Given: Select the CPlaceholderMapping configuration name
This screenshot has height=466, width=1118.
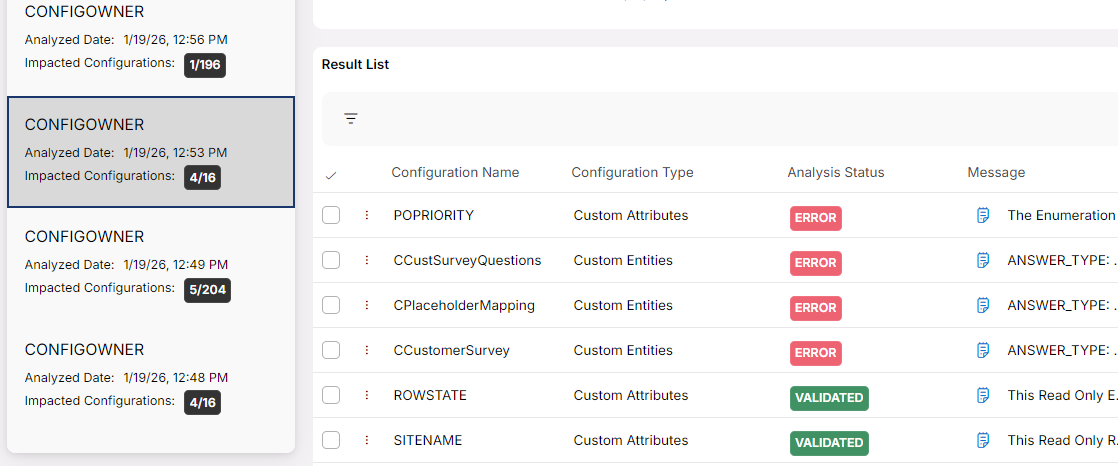Looking at the screenshot, I should 464,305.
